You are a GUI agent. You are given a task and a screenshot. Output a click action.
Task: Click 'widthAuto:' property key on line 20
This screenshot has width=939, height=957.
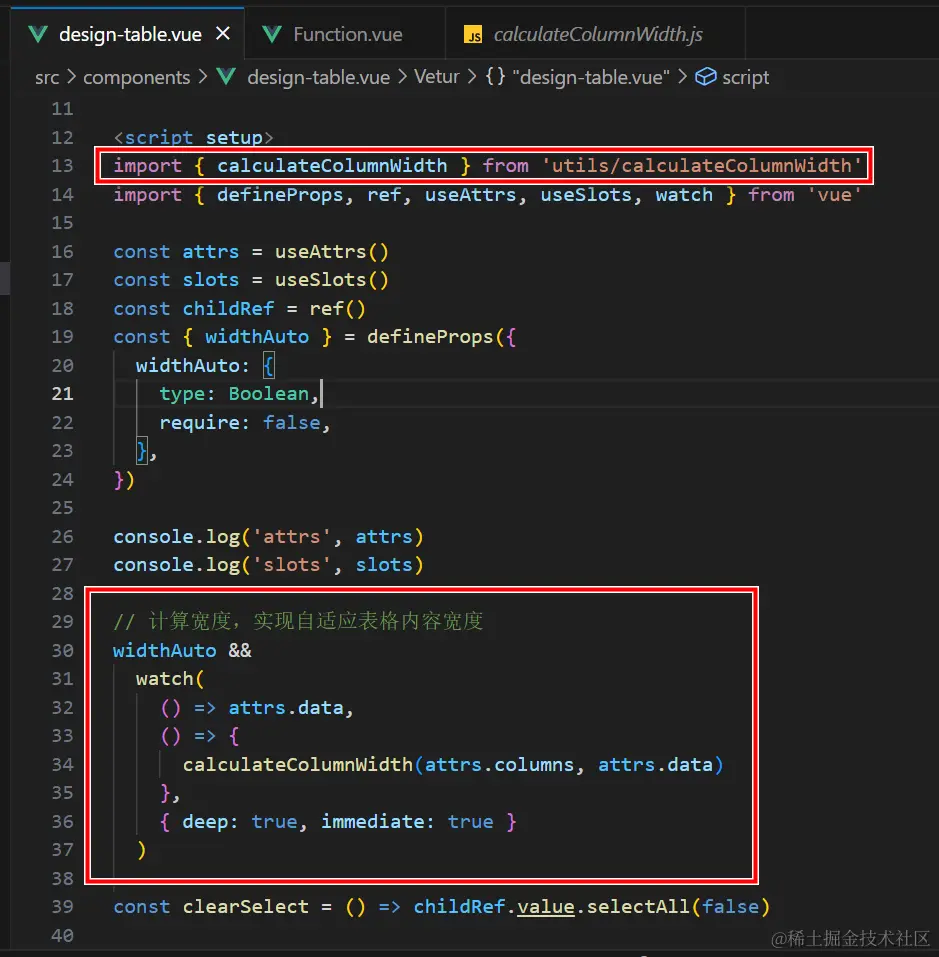193,366
